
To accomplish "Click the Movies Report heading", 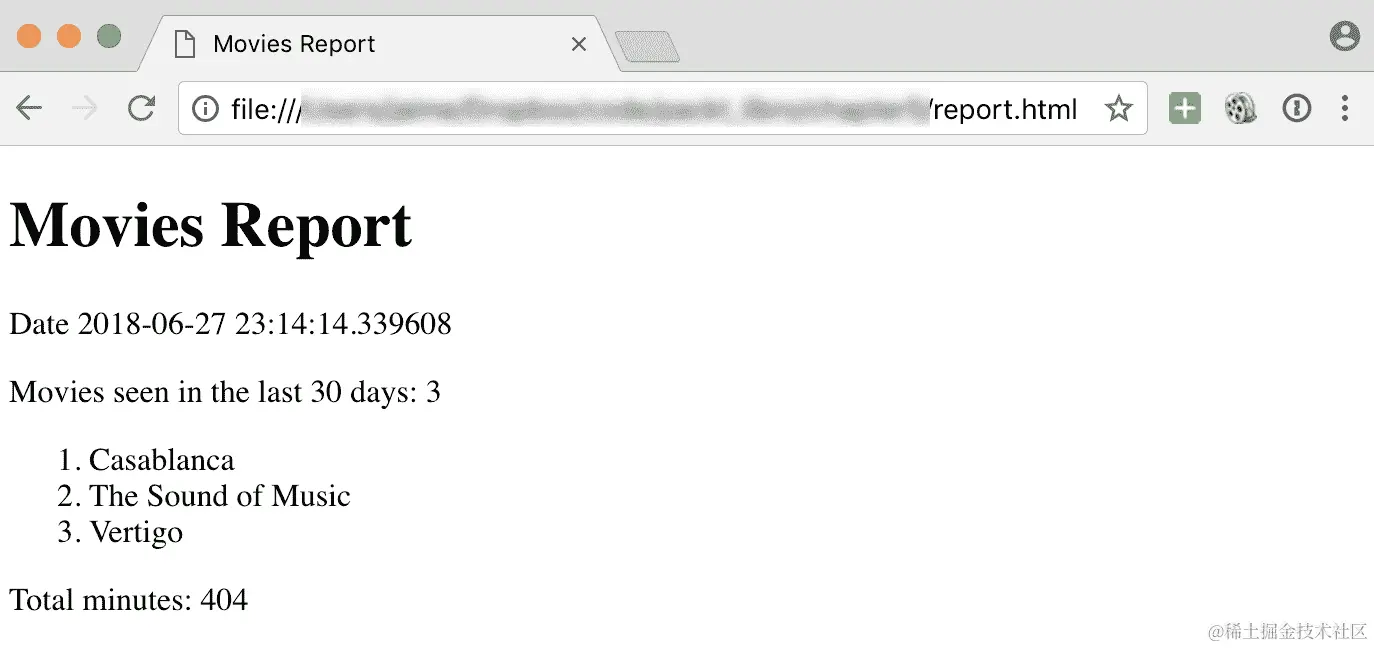I will point(210,224).
